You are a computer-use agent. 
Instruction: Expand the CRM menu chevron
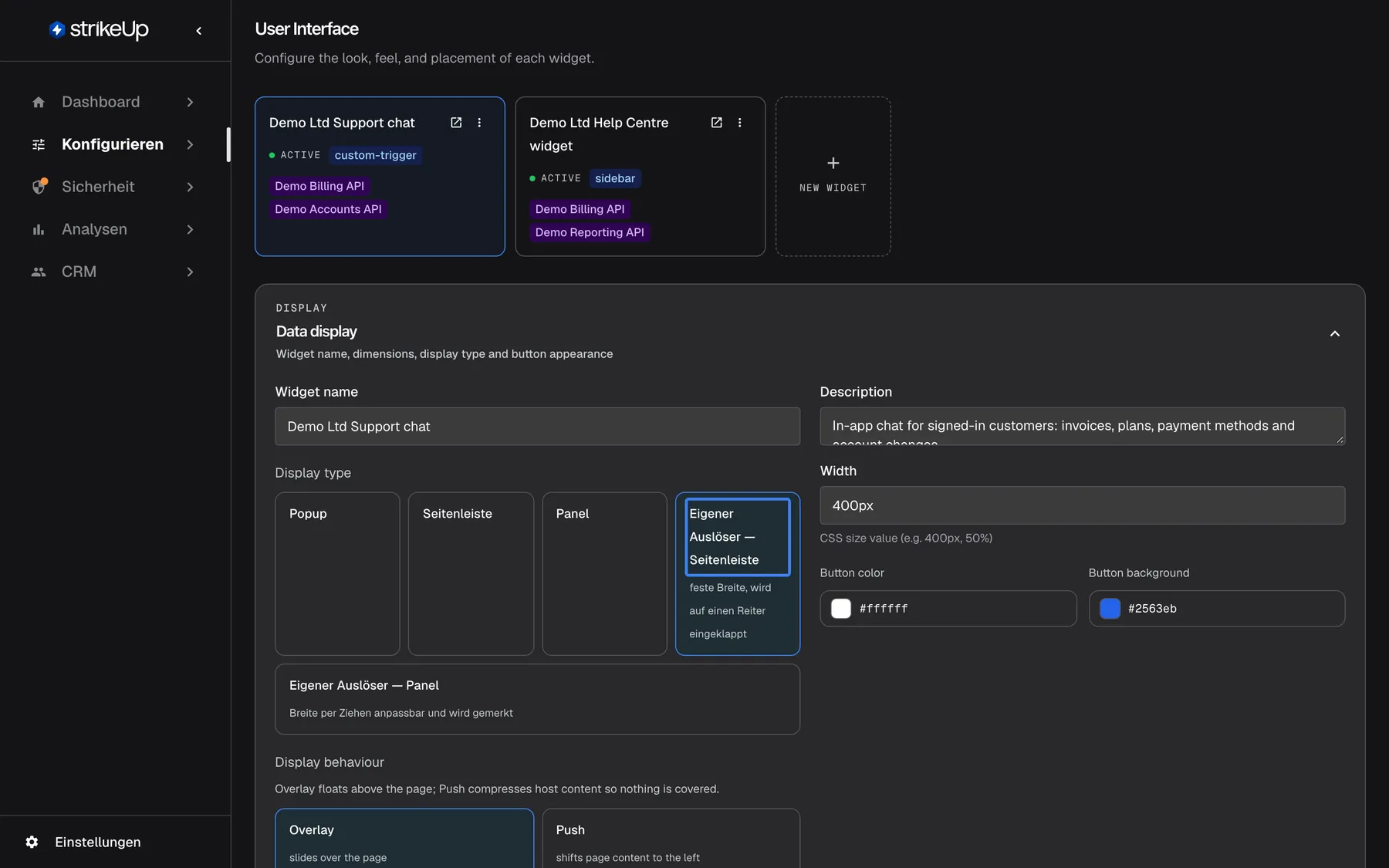click(x=190, y=272)
